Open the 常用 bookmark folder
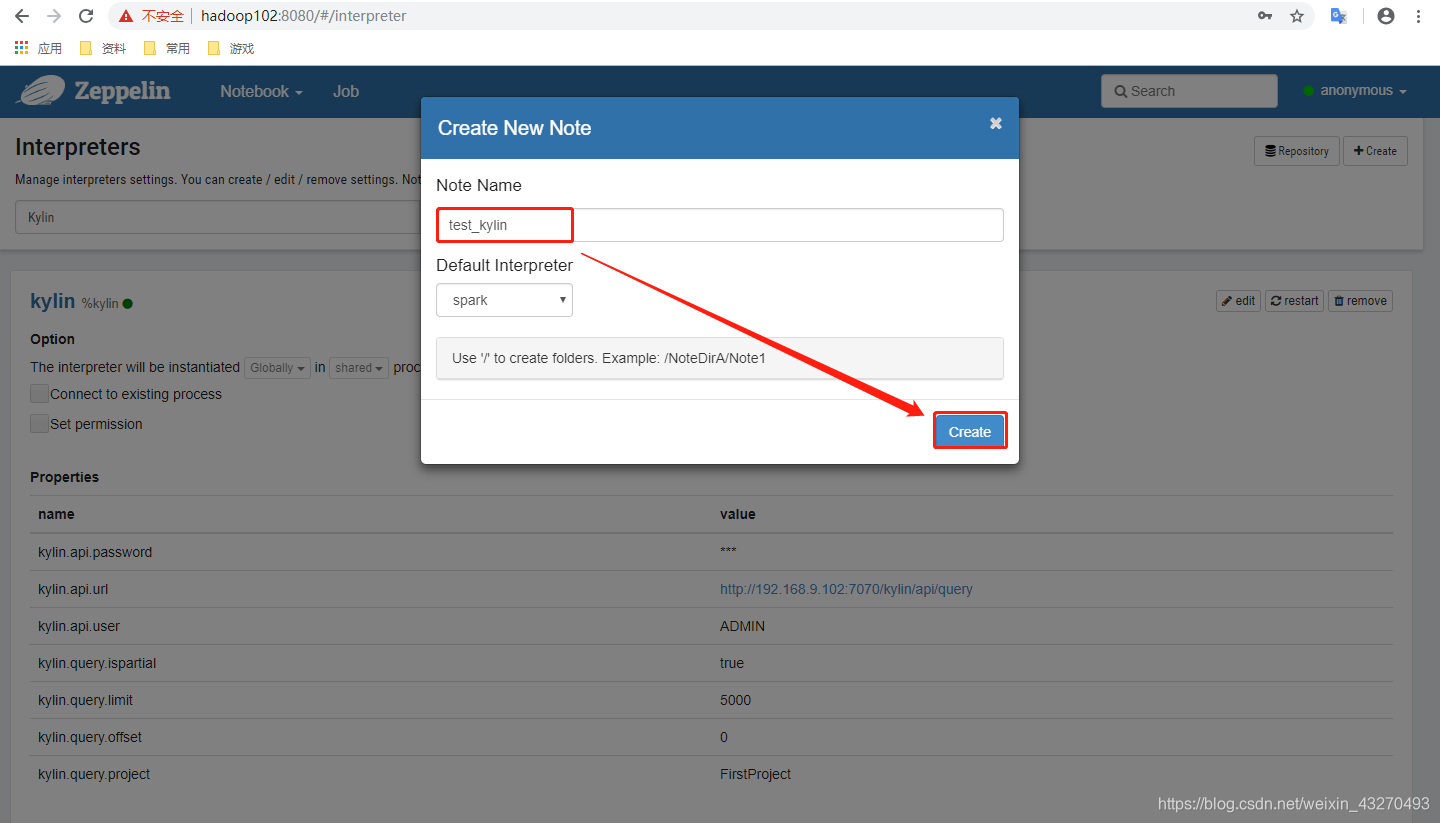This screenshot has width=1440, height=823. 167,48
